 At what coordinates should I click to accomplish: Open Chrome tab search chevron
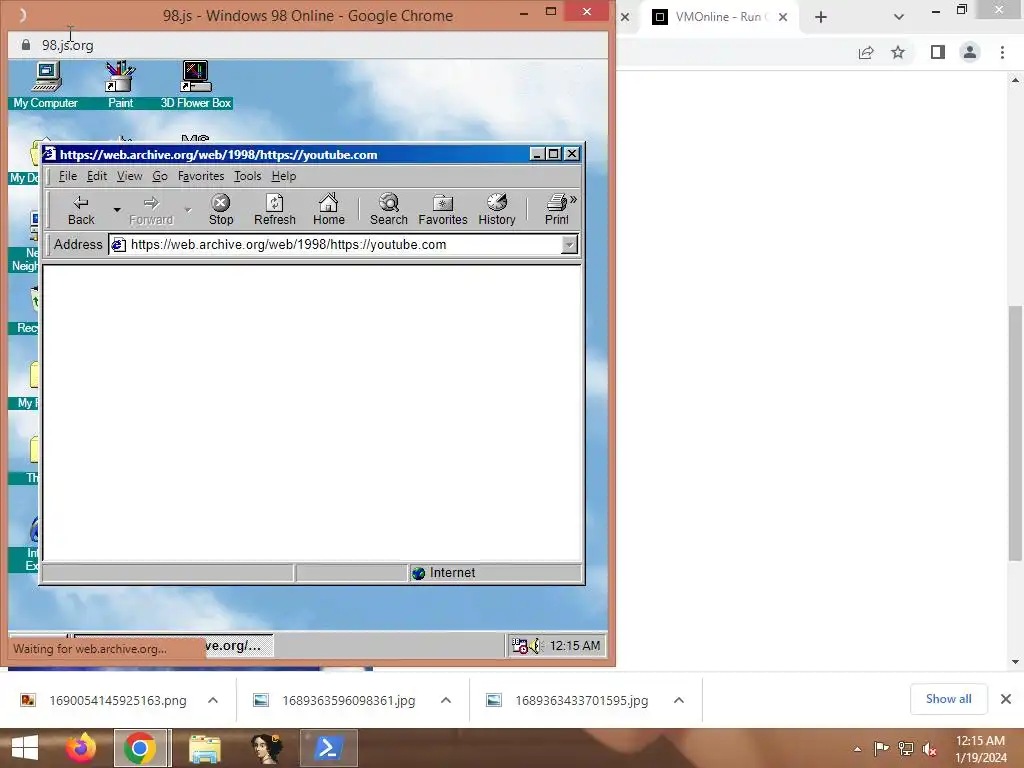[899, 17]
